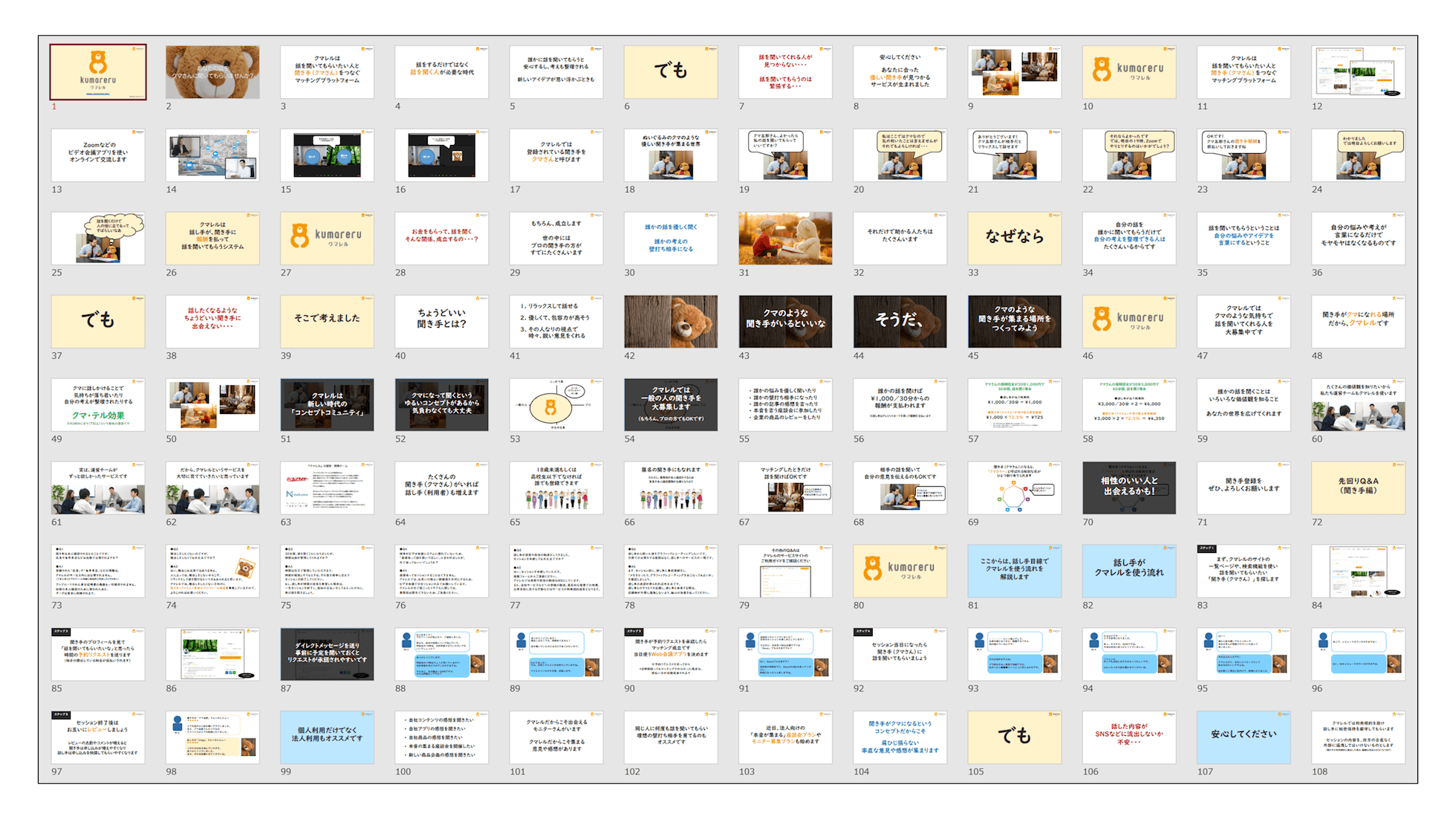Select slide 13 about Zoom video meetings

(x=98, y=155)
